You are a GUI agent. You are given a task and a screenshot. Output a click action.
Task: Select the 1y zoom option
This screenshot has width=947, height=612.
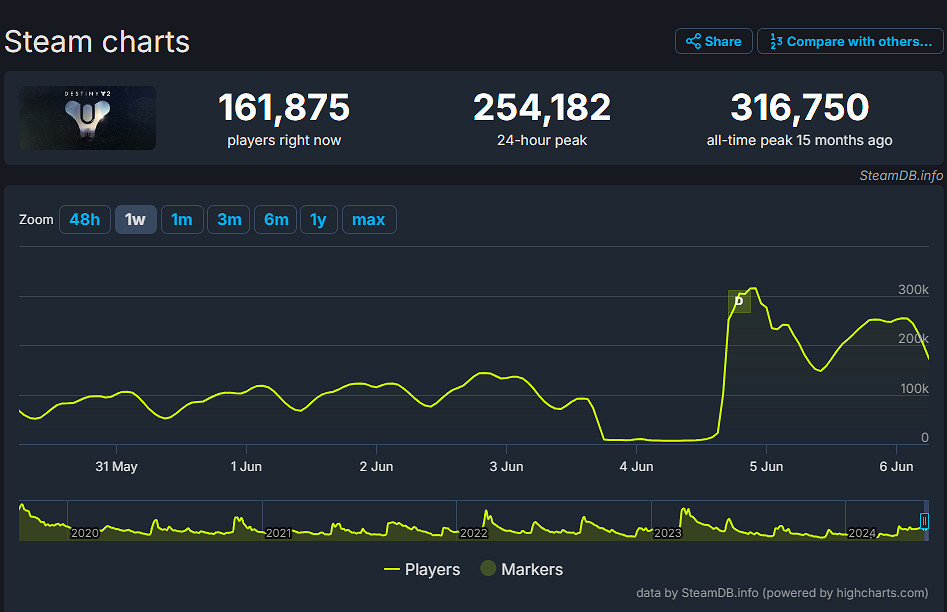[x=318, y=219]
